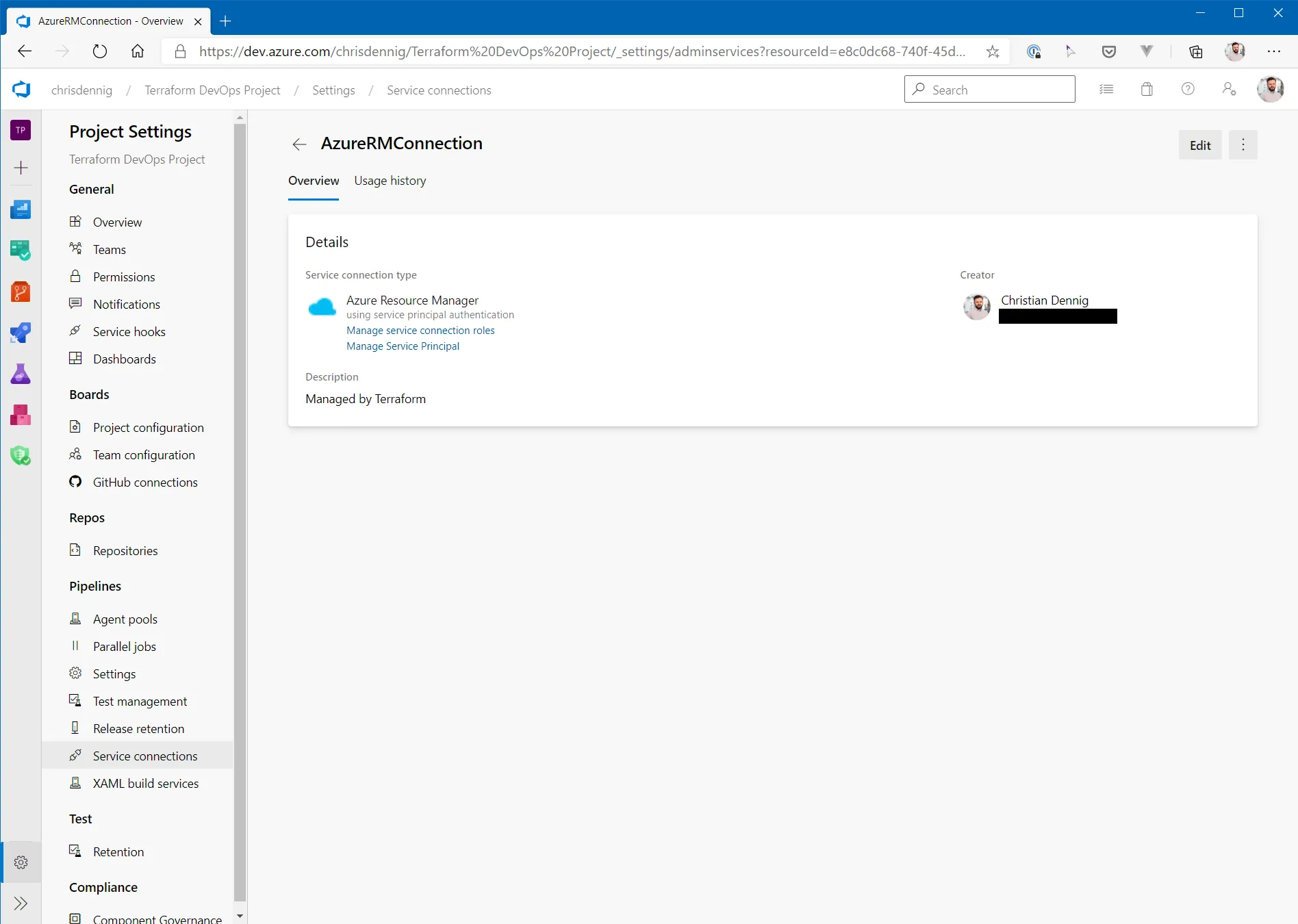The height and width of the screenshot is (924, 1298).
Task: Open the Marketplace shopping bag icon
Action: click(x=1147, y=90)
